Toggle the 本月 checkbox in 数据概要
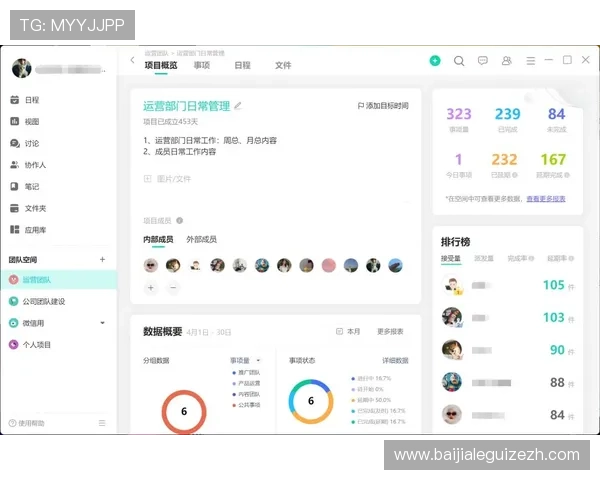Viewport: 600px width, 480px height. point(340,331)
